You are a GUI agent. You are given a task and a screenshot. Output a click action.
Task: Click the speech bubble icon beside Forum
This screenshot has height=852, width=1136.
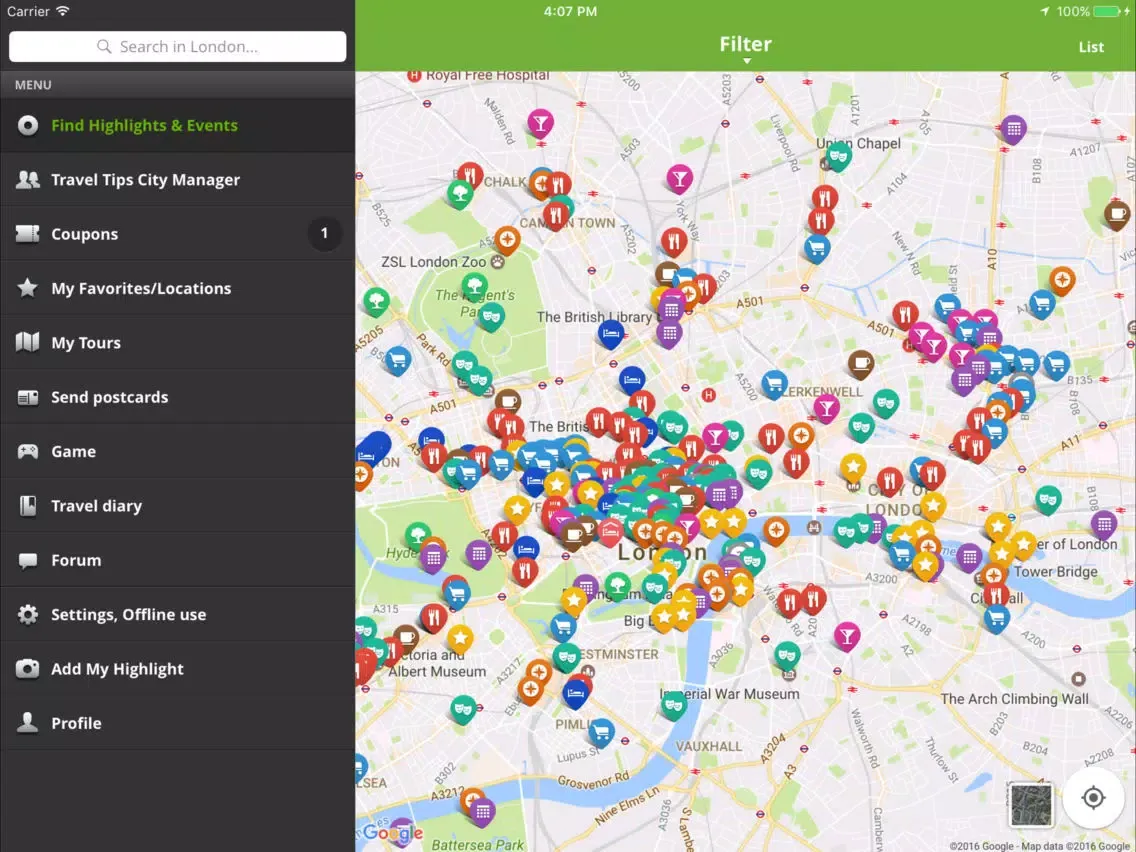(x=28, y=561)
